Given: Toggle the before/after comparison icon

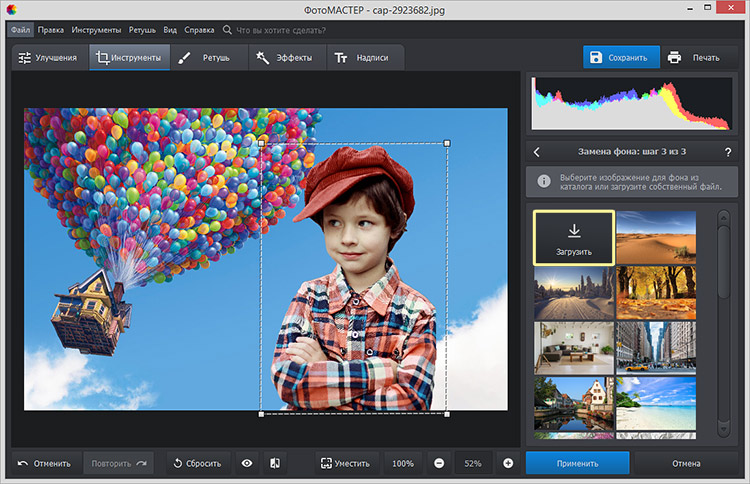Looking at the screenshot, I should [x=276, y=463].
